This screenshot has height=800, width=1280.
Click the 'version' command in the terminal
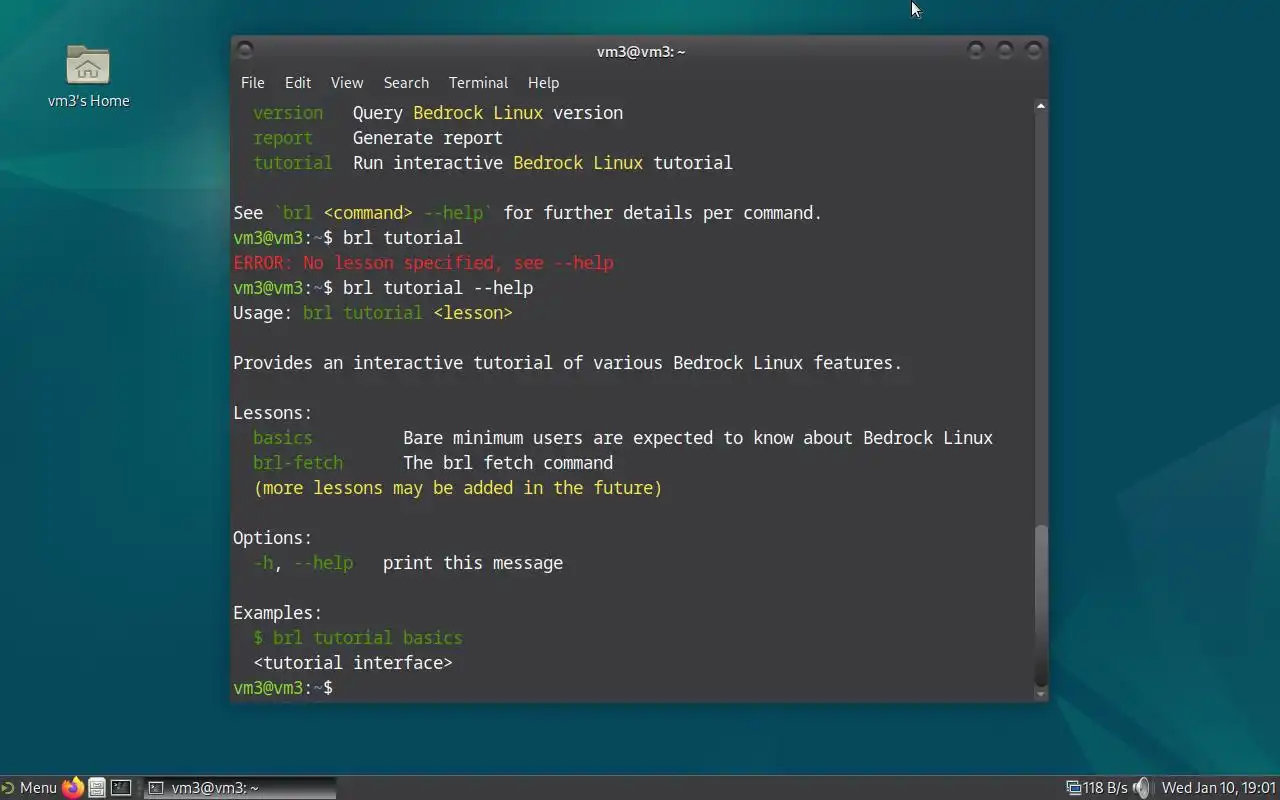point(288,113)
